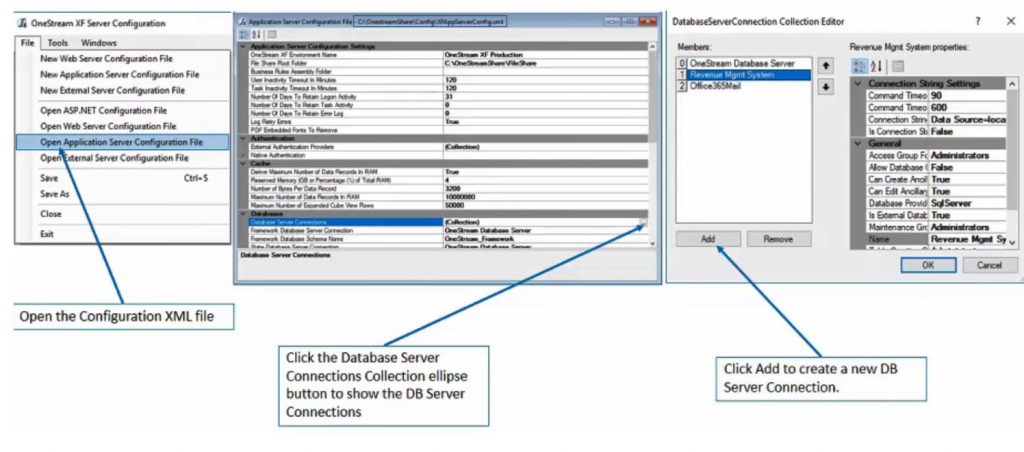Move selected member down with arrow button
The height and width of the screenshot is (452, 1024).
[826, 87]
